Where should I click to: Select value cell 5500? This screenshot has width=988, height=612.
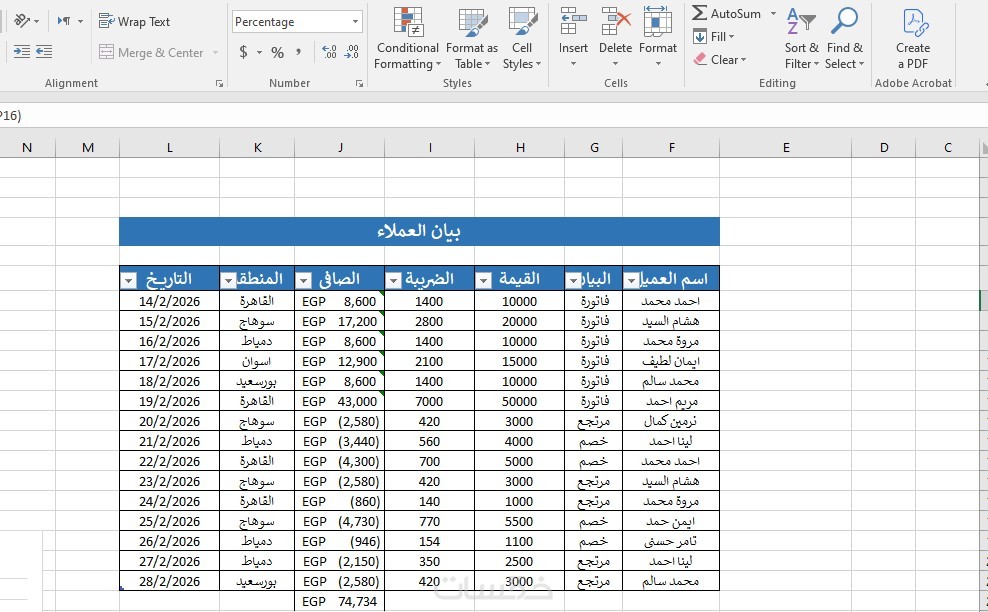[x=520, y=521]
